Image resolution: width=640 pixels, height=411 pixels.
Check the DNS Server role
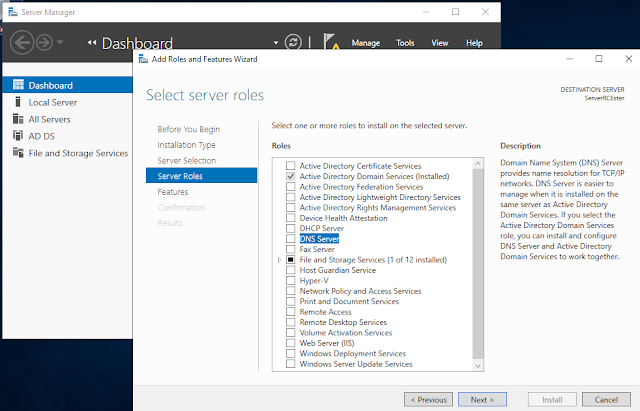[x=291, y=239]
